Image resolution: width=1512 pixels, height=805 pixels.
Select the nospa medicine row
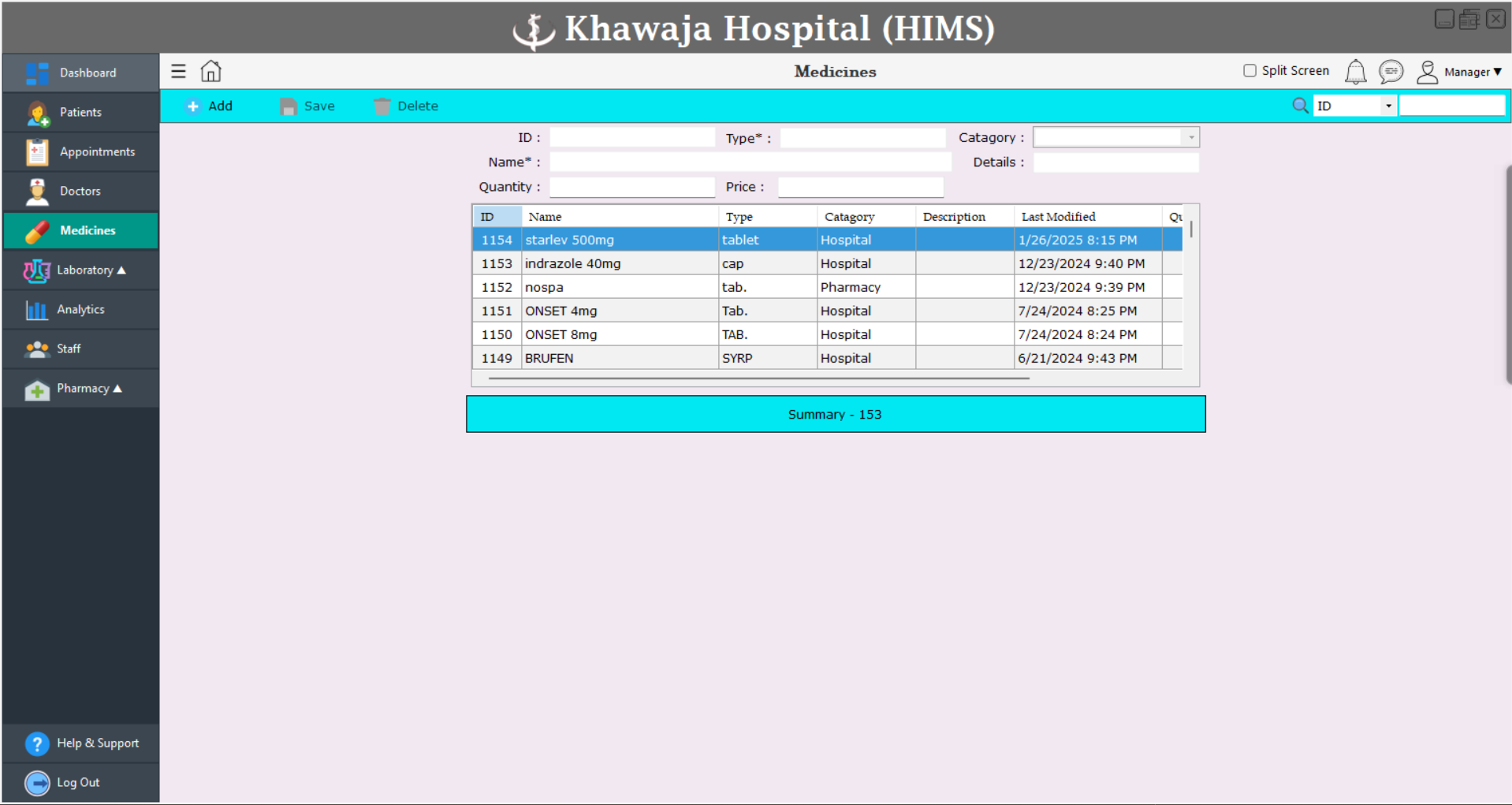pos(828,287)
